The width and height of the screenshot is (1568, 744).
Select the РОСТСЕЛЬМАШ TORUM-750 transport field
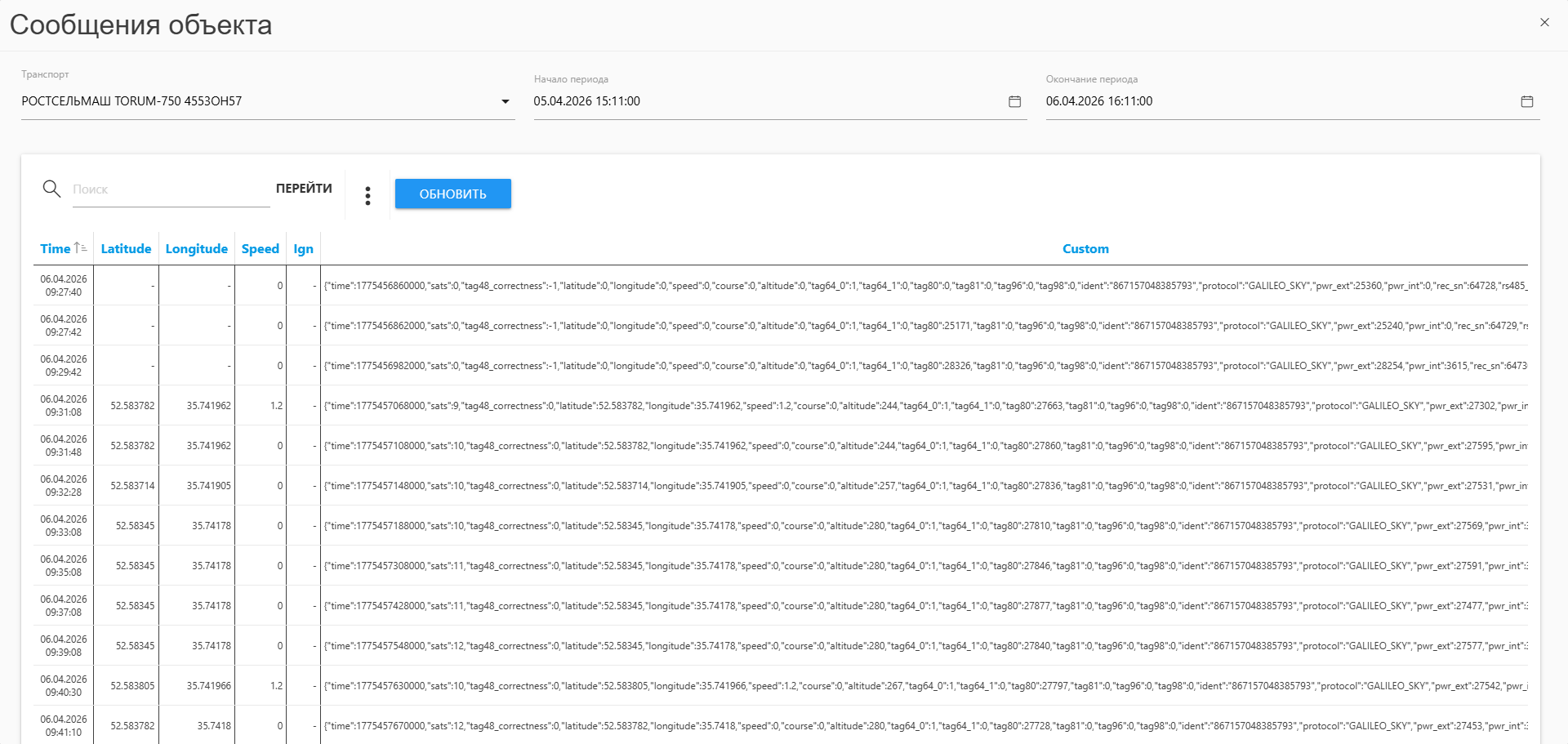click(245, 101)
